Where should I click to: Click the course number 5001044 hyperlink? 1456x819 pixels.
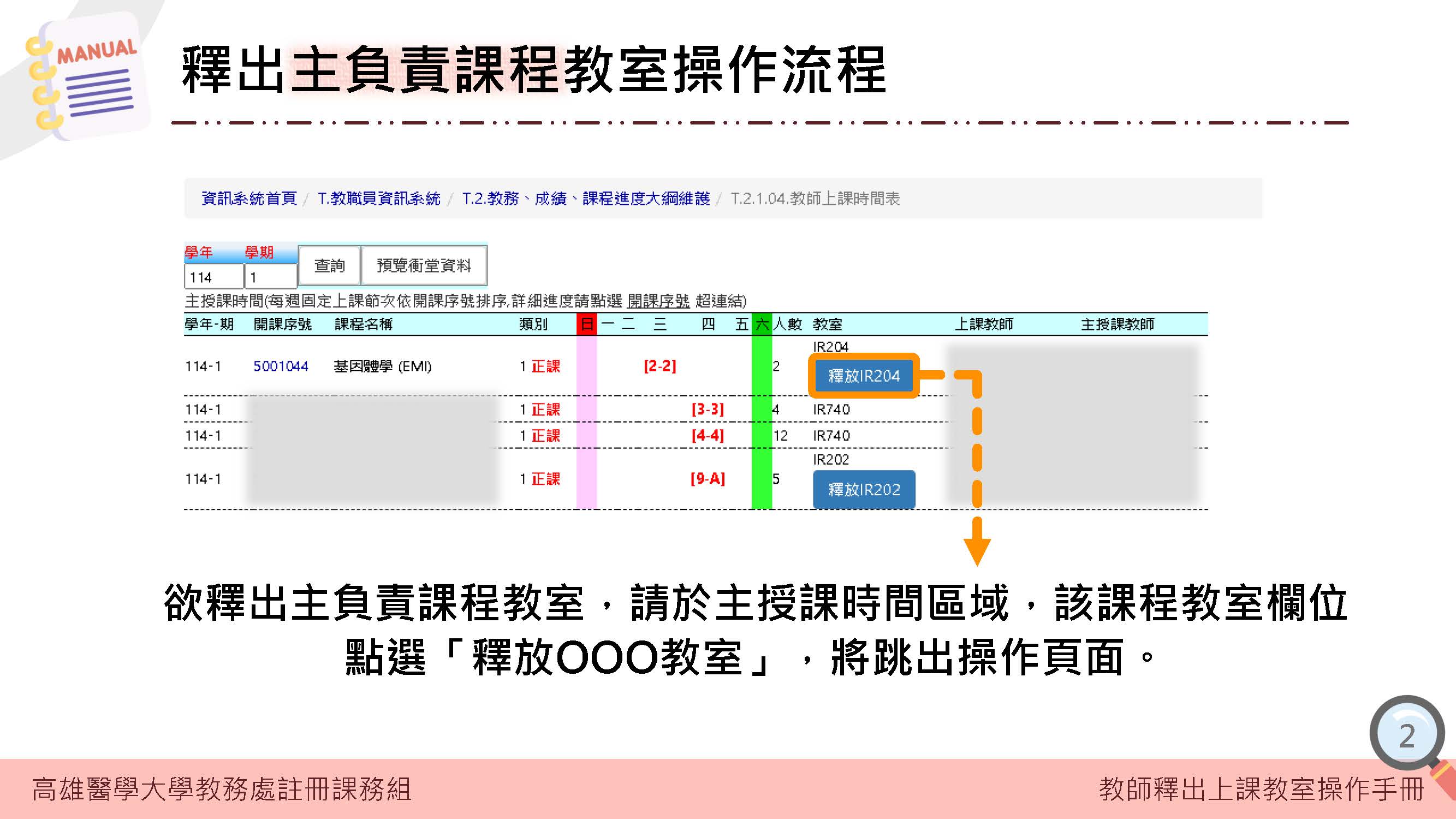coord(282,366)
